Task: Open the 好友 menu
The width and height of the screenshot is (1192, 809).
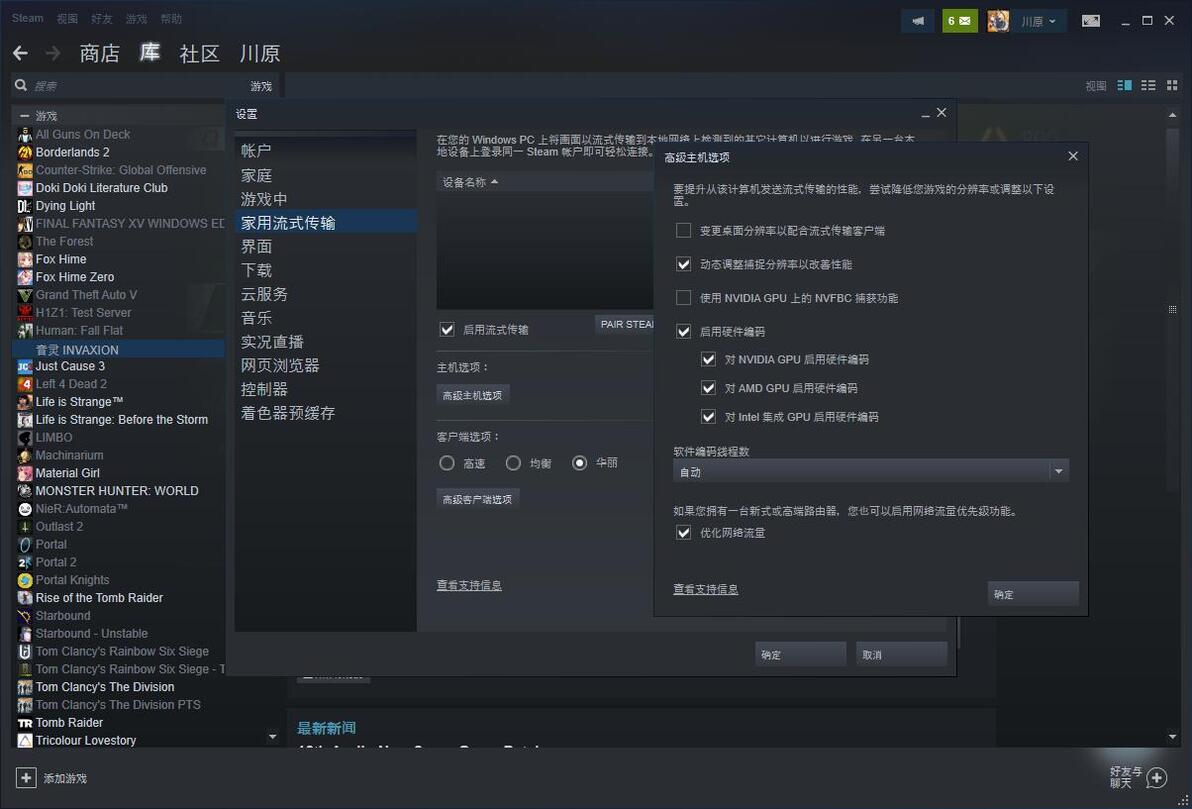Action: (101, 18)
